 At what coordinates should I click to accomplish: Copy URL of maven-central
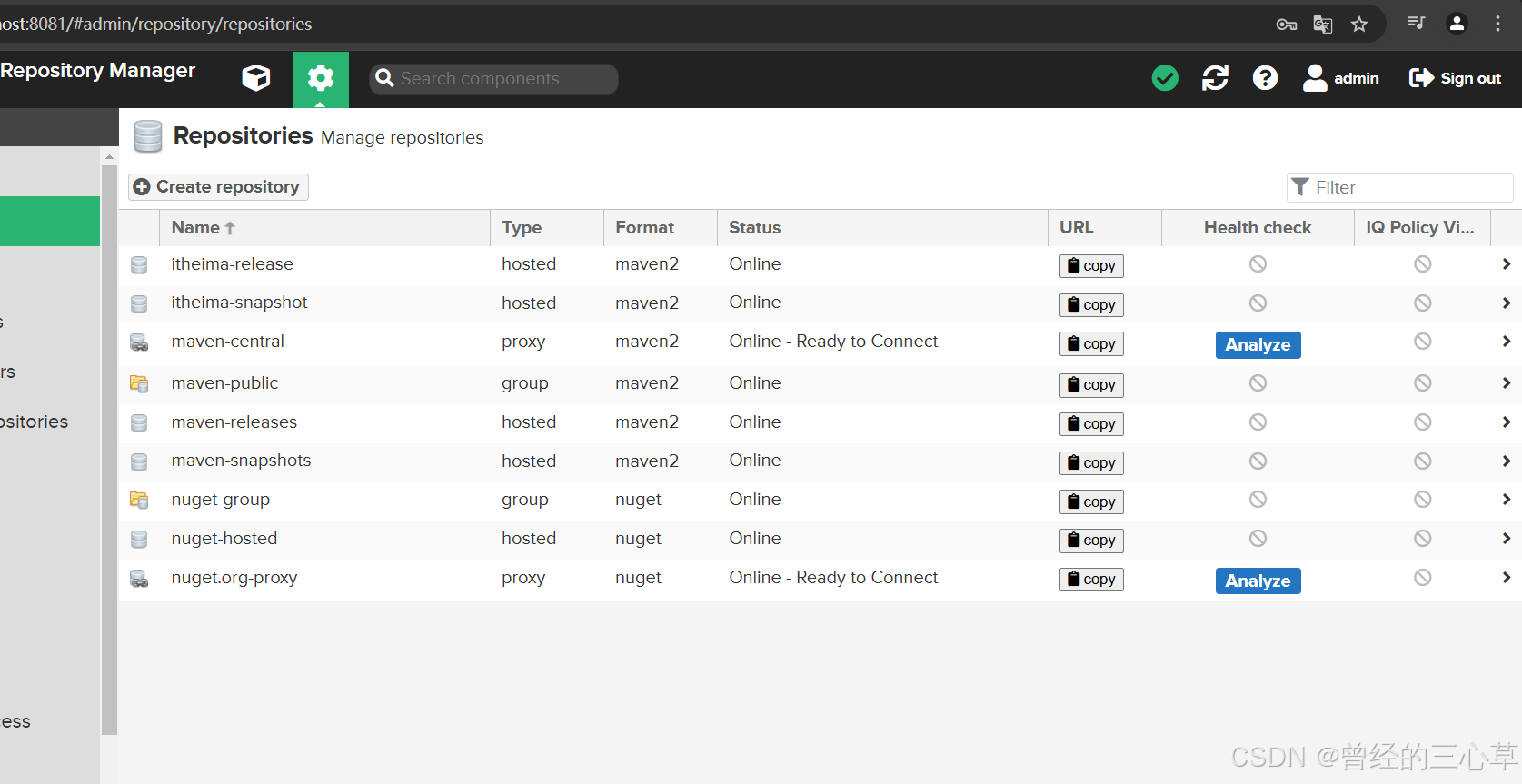coord(1091,343)
